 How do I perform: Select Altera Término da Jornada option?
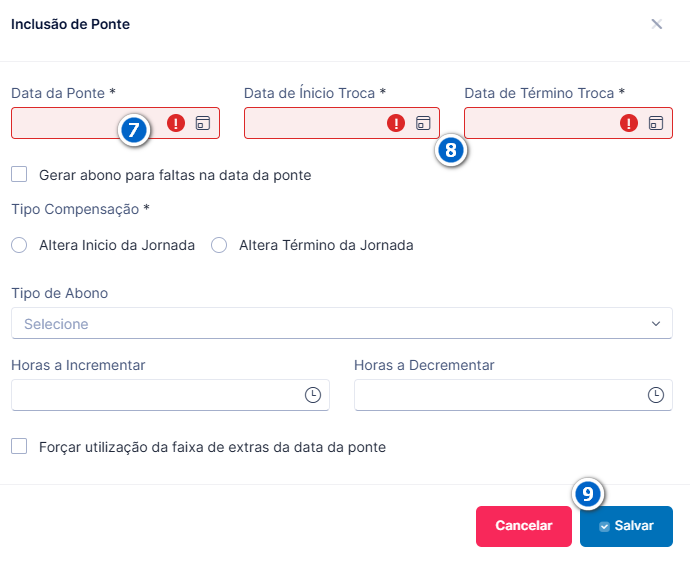coord(219,245)
